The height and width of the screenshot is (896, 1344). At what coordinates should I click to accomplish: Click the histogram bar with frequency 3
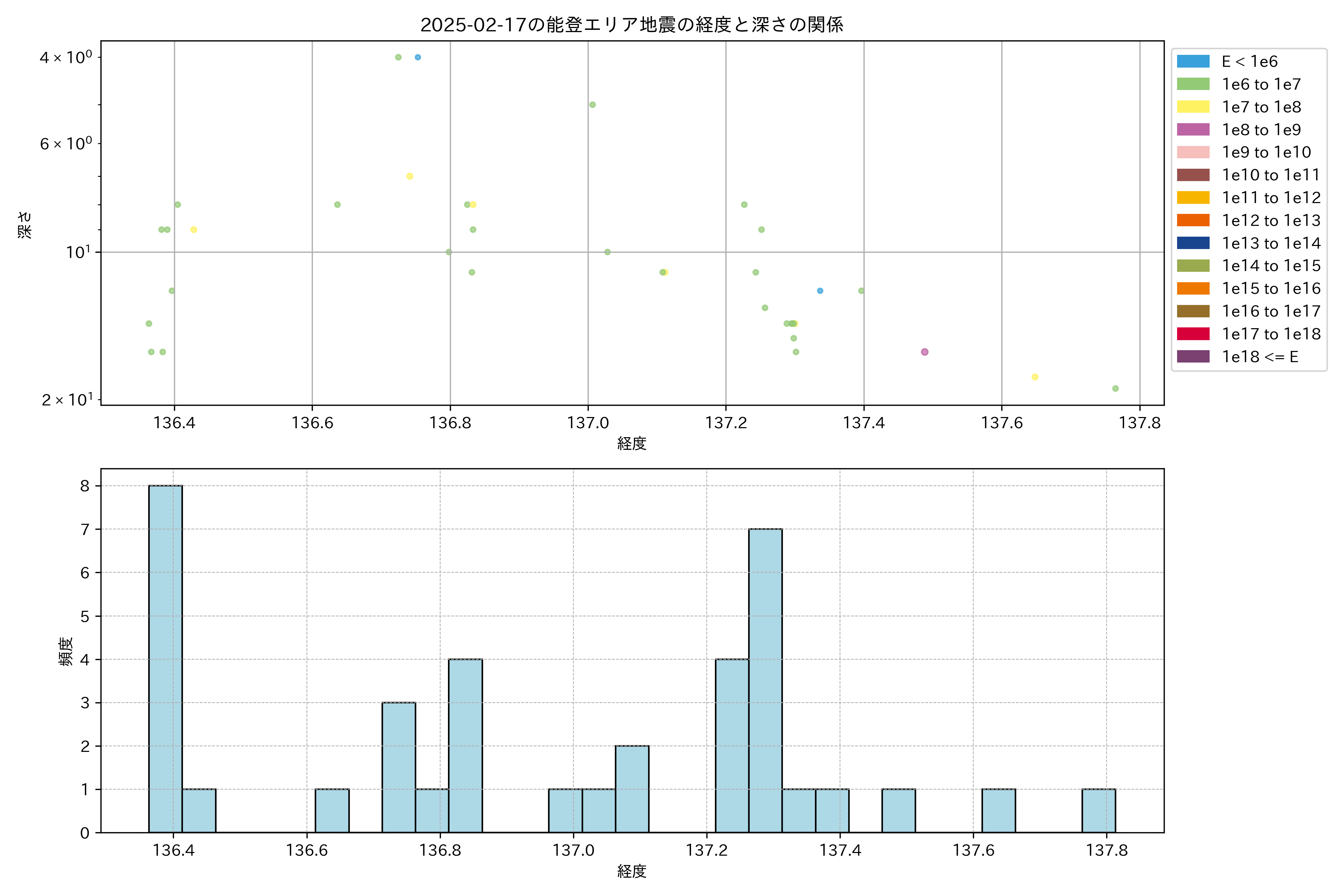pyautogui.click(x=399, y=767)
